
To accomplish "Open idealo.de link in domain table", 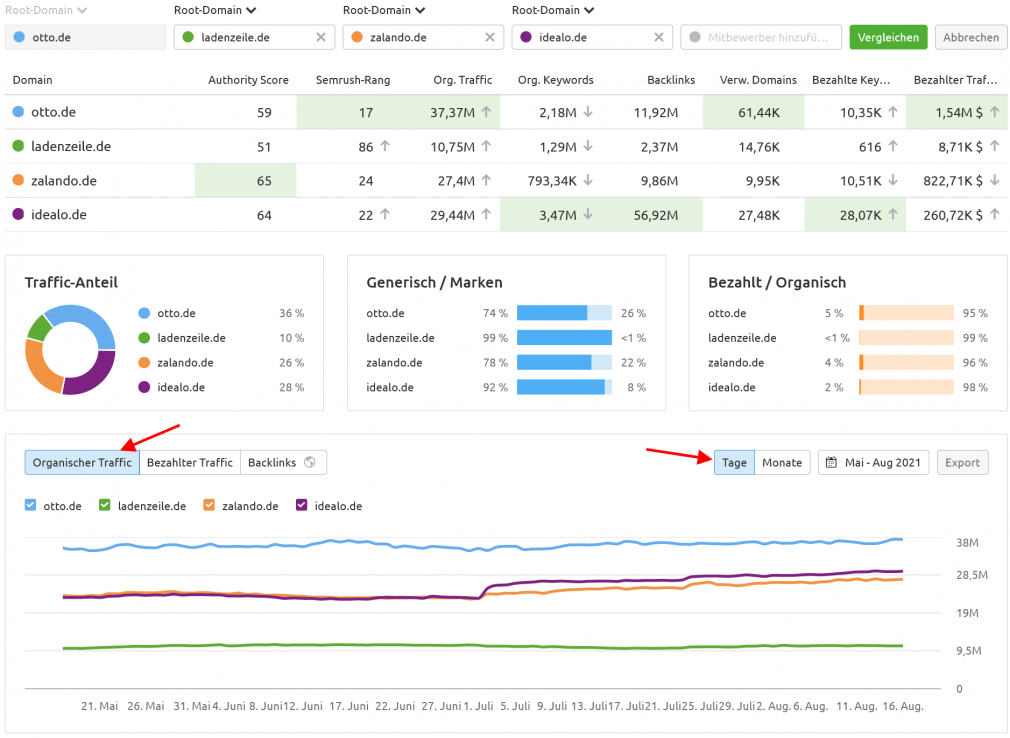I will pyautogui.click(x=59, y=214).
